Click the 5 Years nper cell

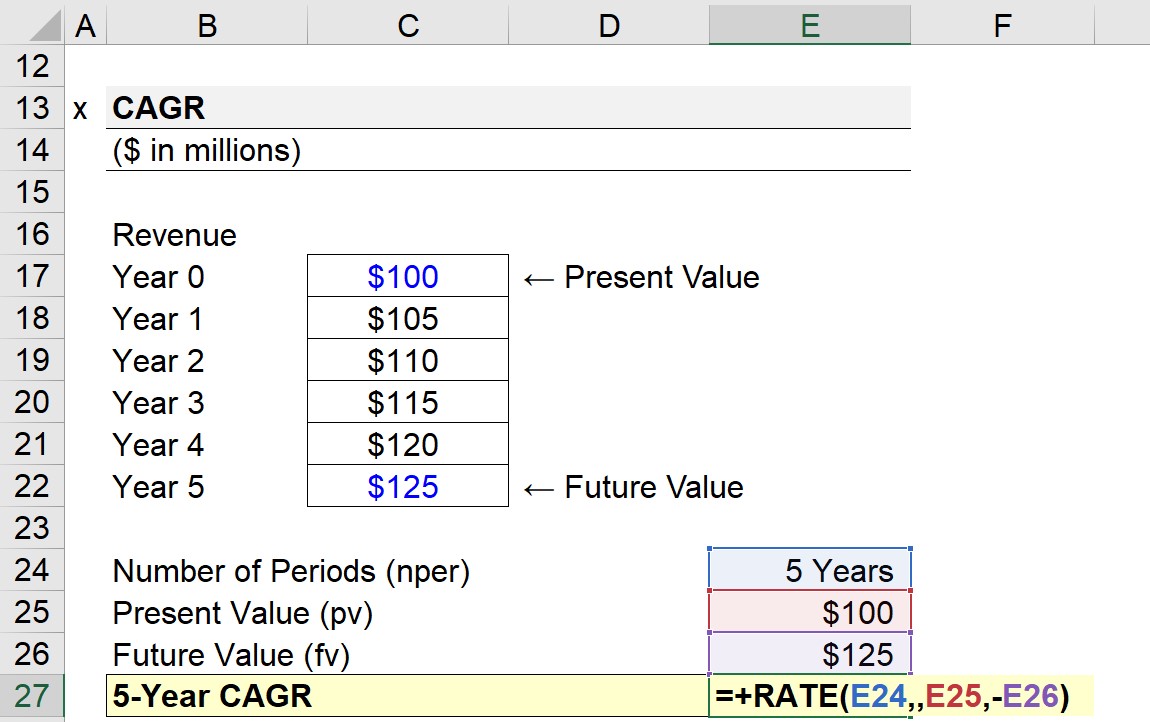pos(809,571)
